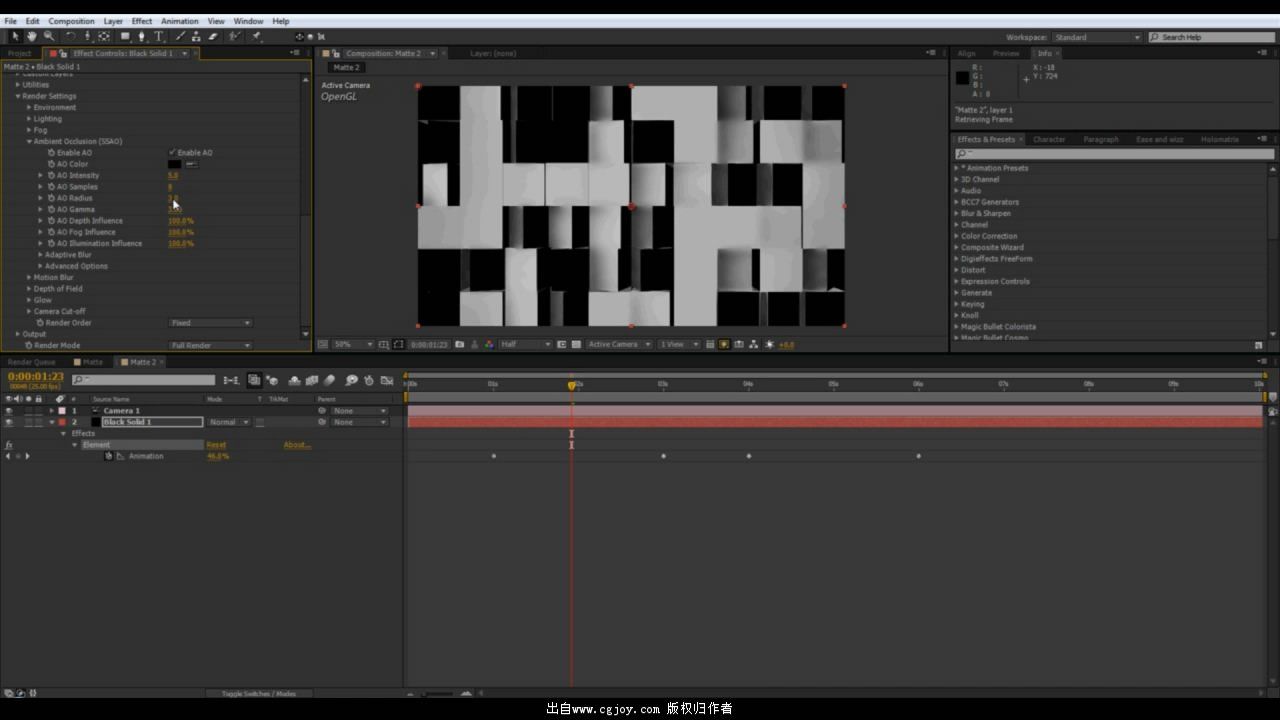Open the Render Order Fixed dropdown
The image size is (1280, 720).
(x=210, y=323)
